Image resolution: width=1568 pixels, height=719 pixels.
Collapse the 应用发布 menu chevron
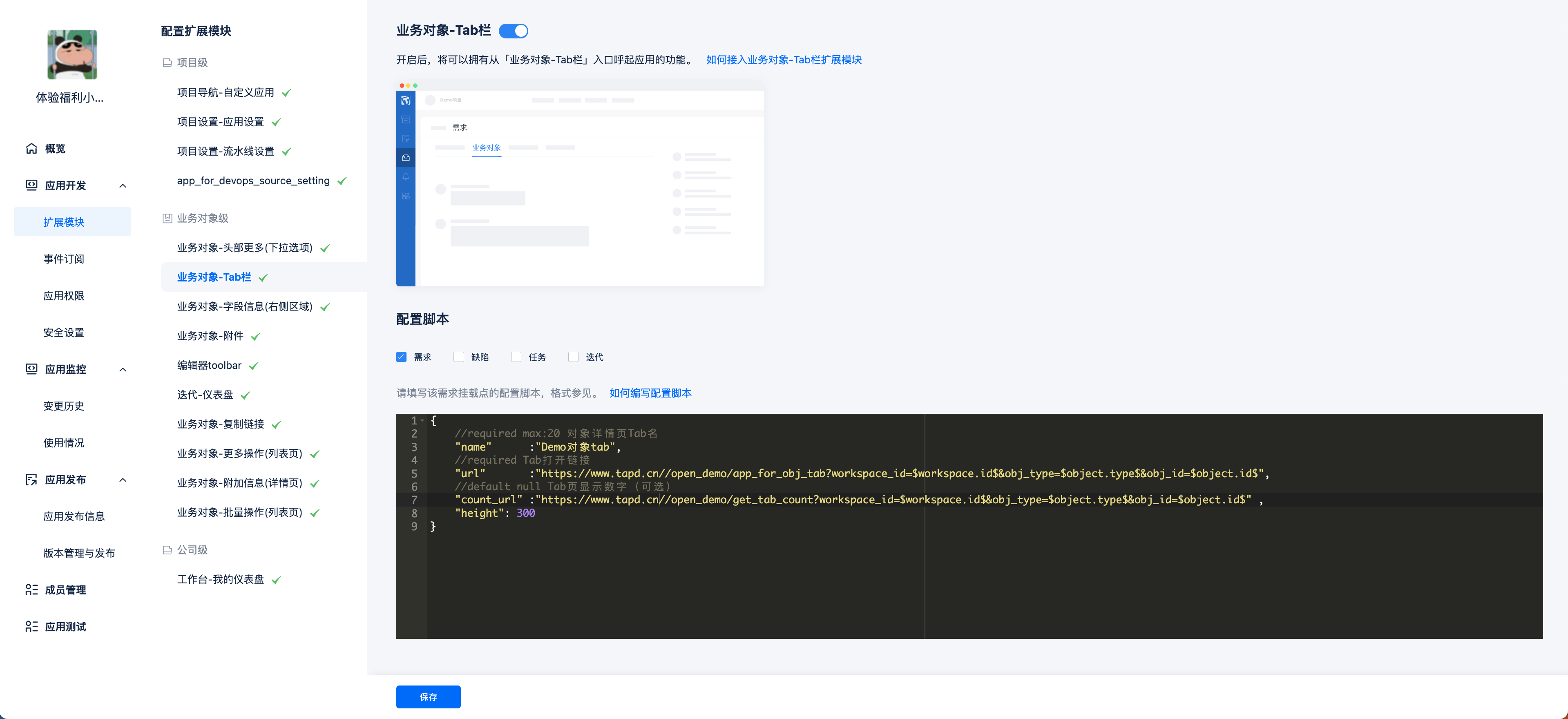123,480
